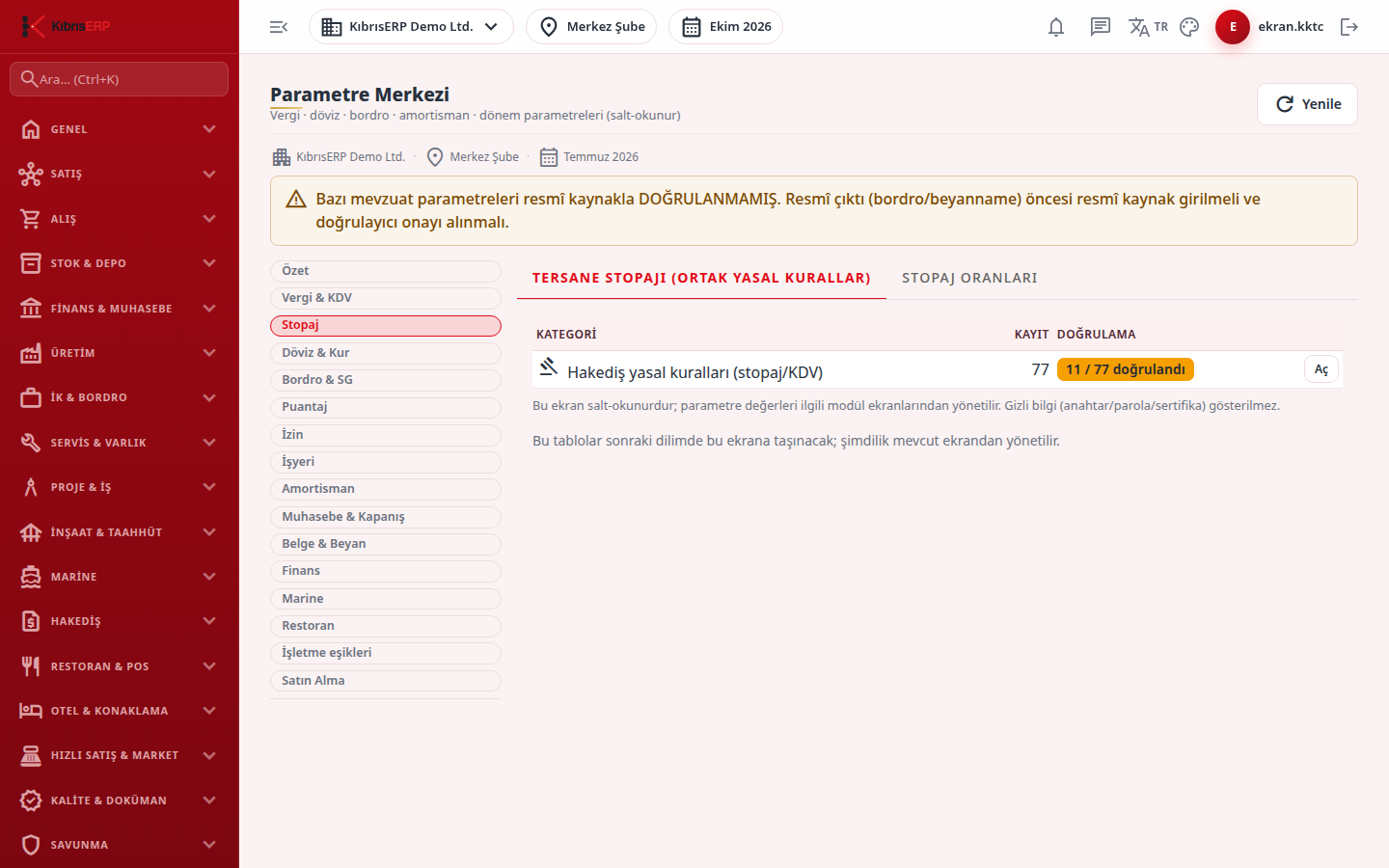Open the Genel home icon
Viewport: 1389px width, 868px height.
pos(31,129)
